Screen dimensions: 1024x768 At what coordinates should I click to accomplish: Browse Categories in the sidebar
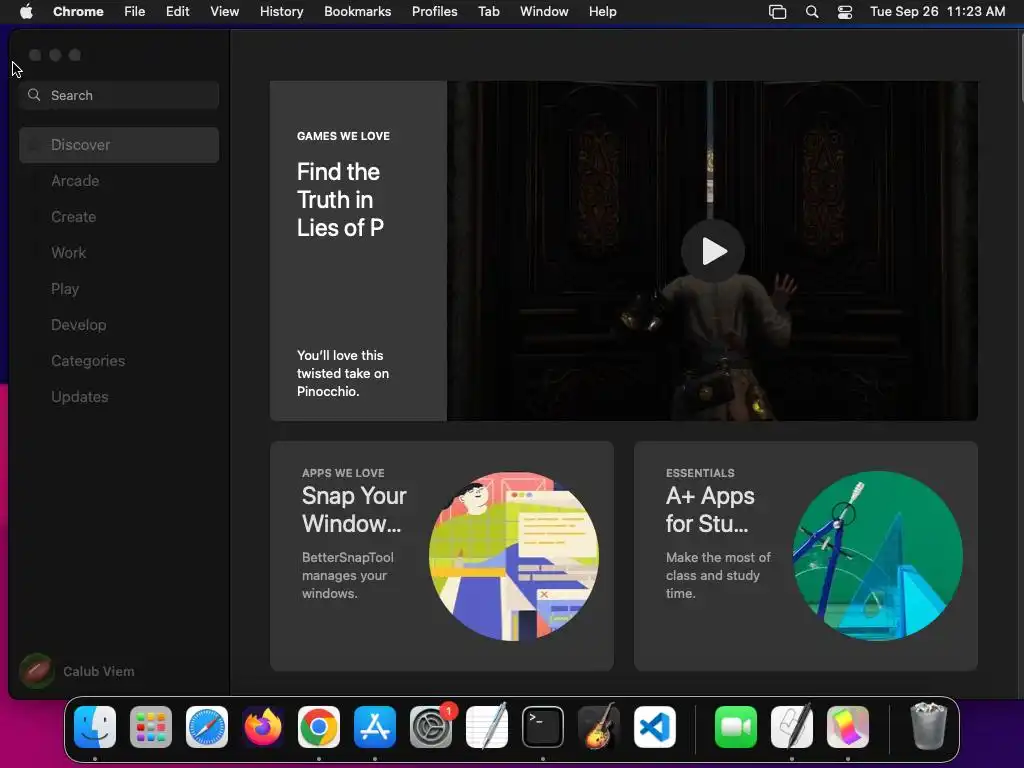click(x=119, y=360)
